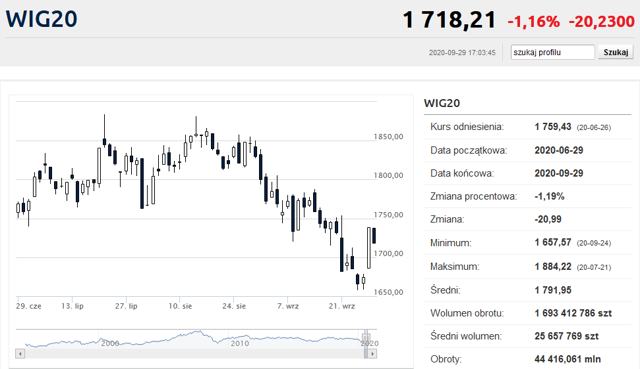The image size is (640, 369).
Task: Click the Minimum date (20-09-24)
Action: click(x=593, y=243)
